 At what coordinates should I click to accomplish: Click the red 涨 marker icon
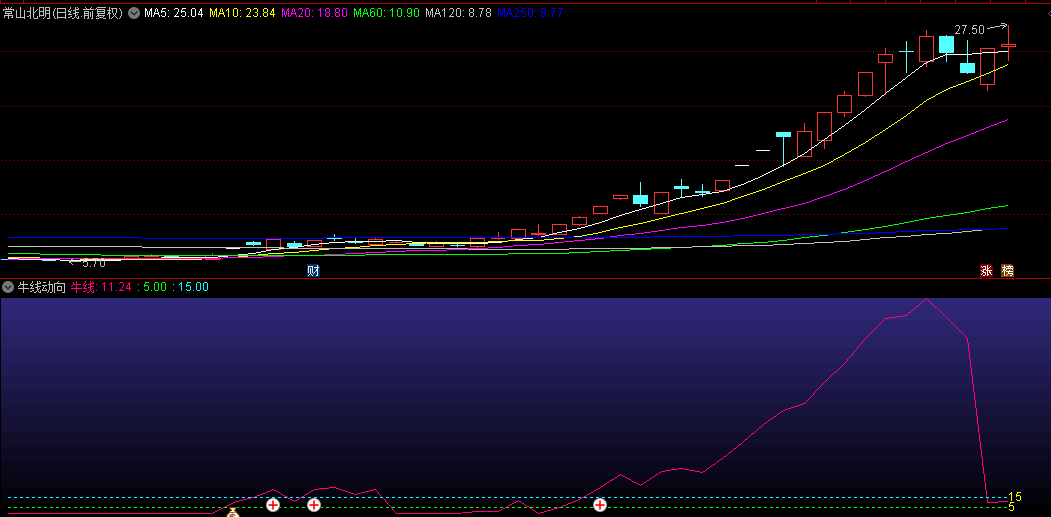click(x=986, y=271)
